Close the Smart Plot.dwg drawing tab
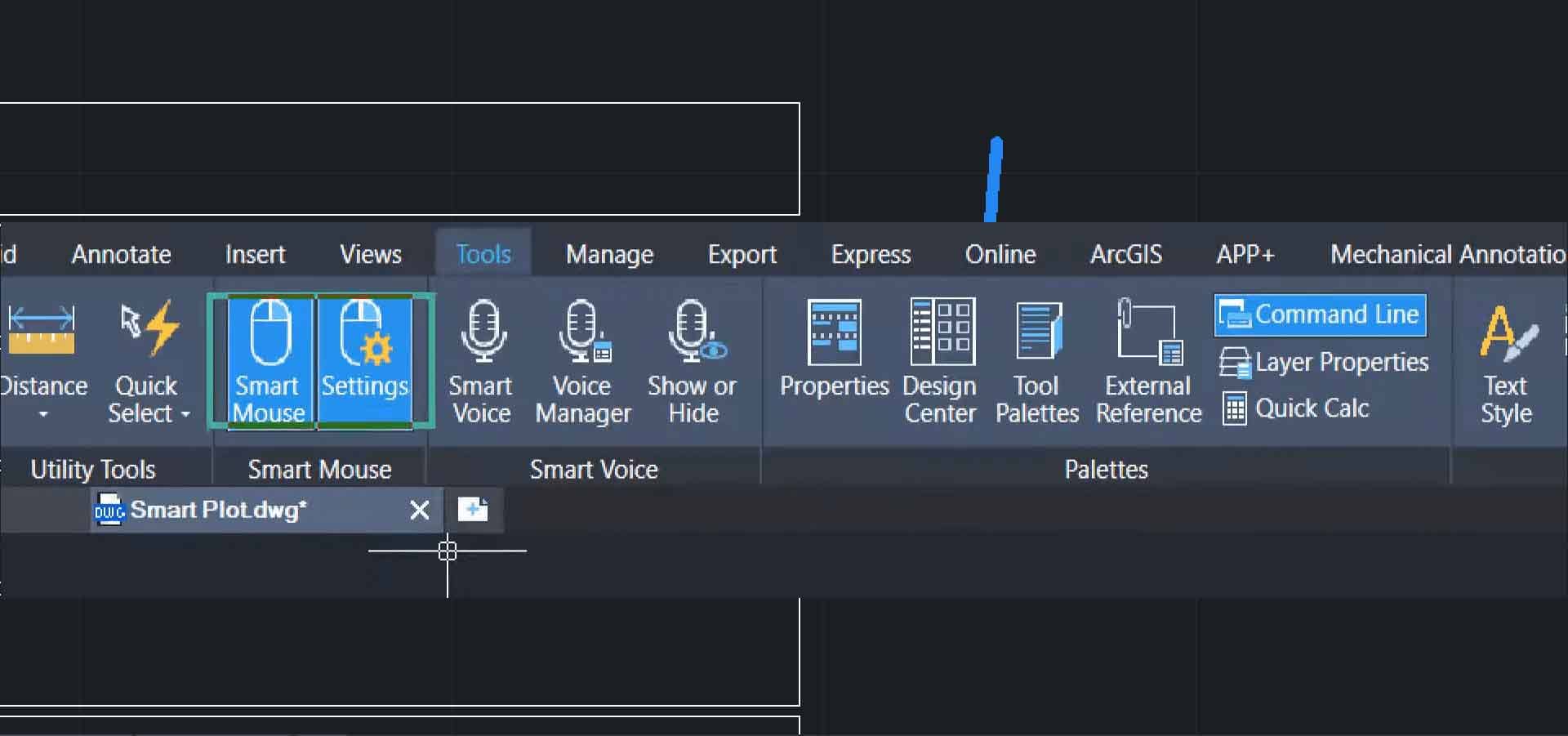 pyautogui.click(x=419, y=511)
